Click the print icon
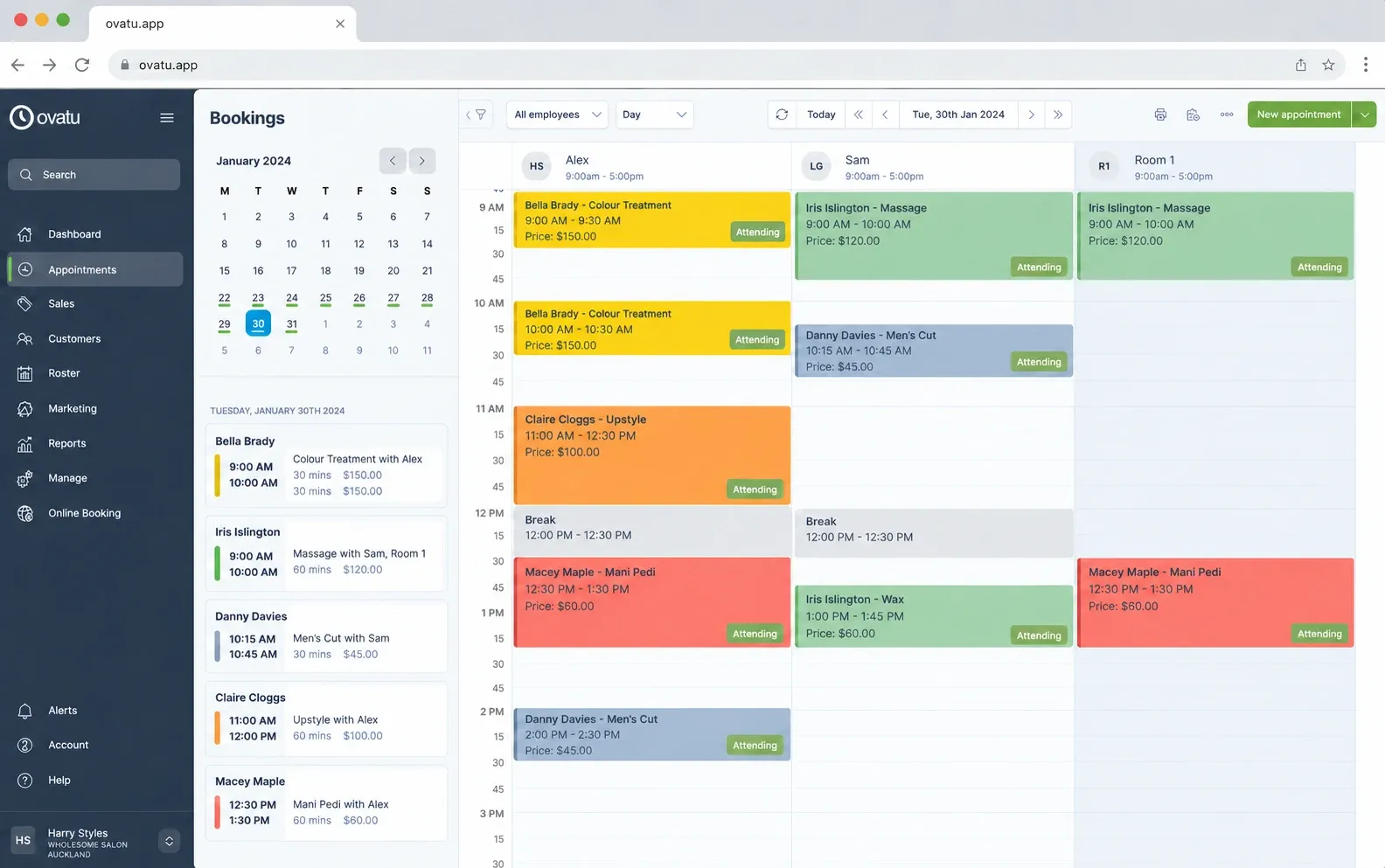 tap(1160, 115)
